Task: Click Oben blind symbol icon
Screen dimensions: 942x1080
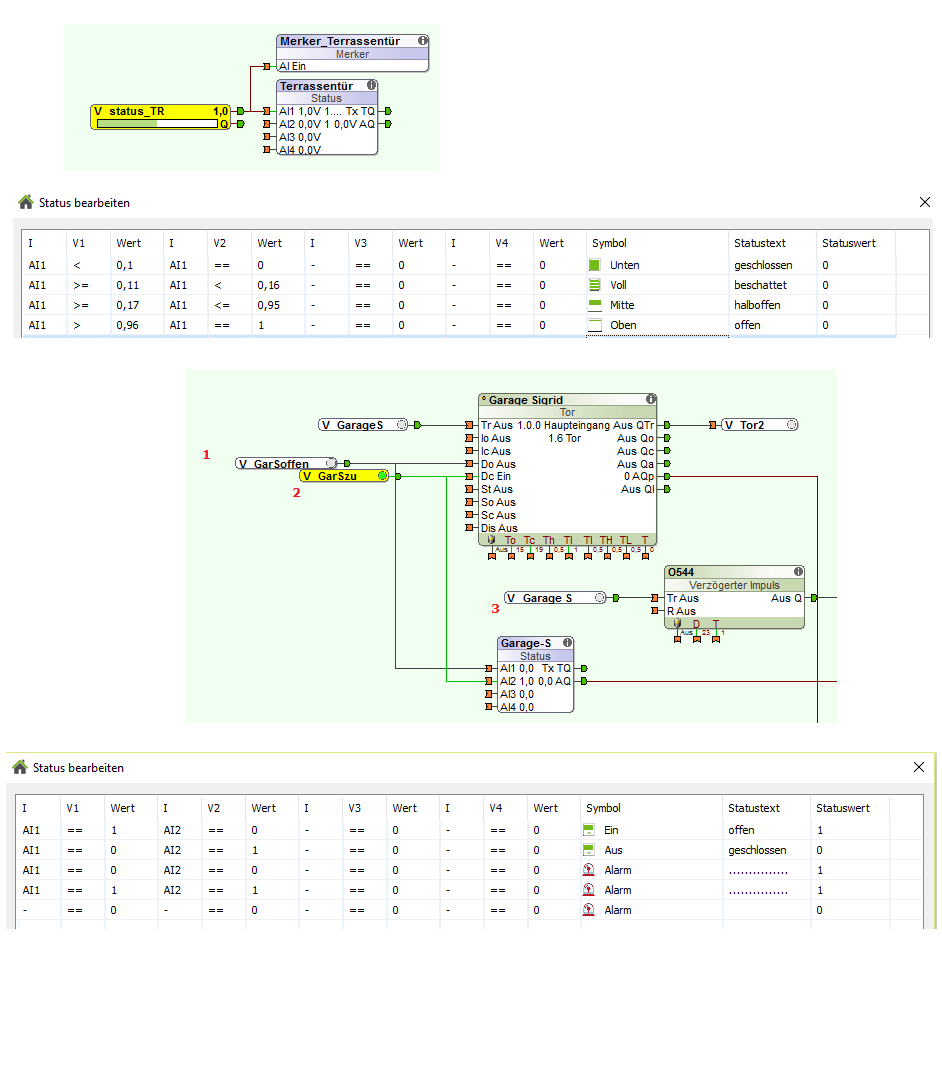Action: (594, 325)
